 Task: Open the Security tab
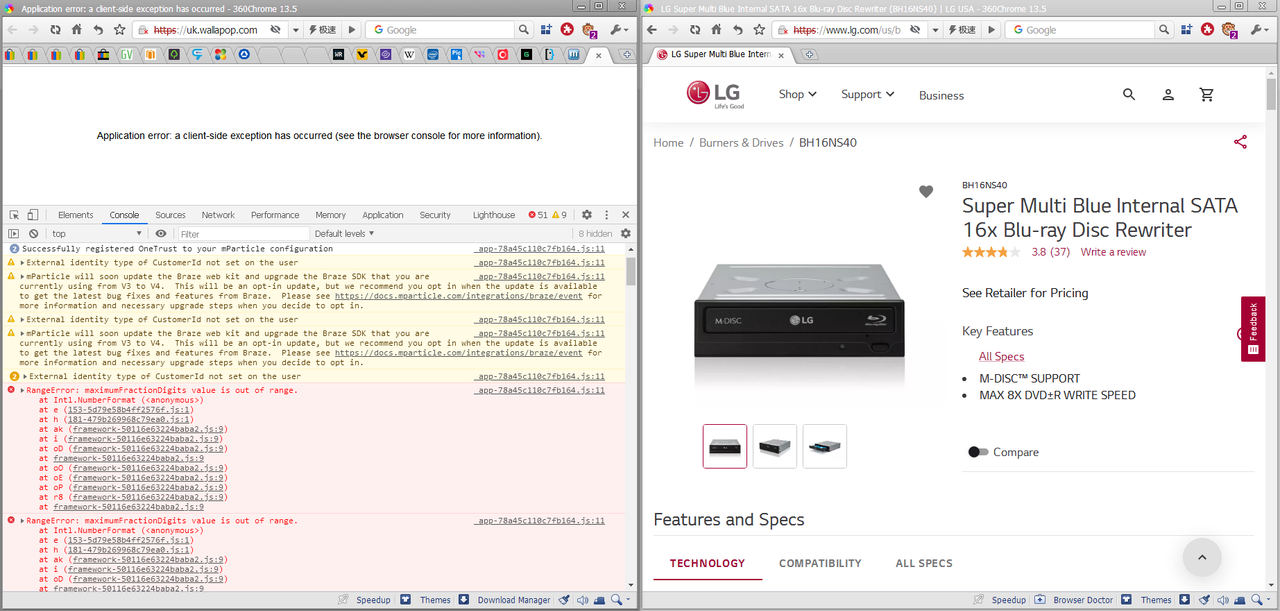coord(435,215)
